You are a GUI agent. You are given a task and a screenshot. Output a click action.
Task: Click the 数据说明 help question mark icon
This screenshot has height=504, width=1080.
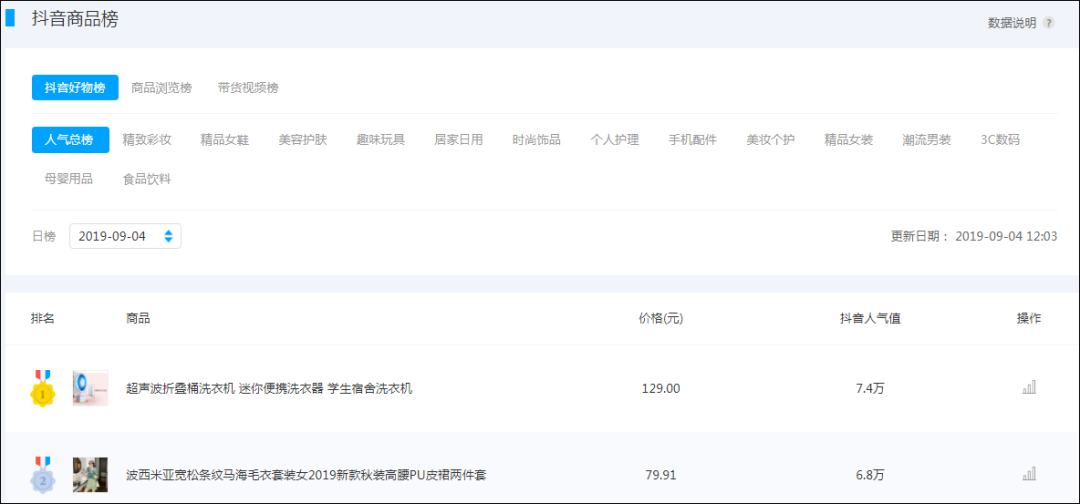tap(1048, 23)
